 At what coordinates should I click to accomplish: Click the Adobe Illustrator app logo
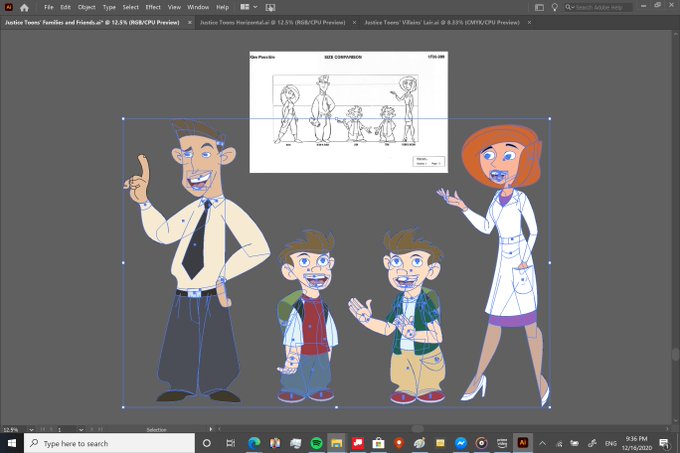tap(8, 7)
